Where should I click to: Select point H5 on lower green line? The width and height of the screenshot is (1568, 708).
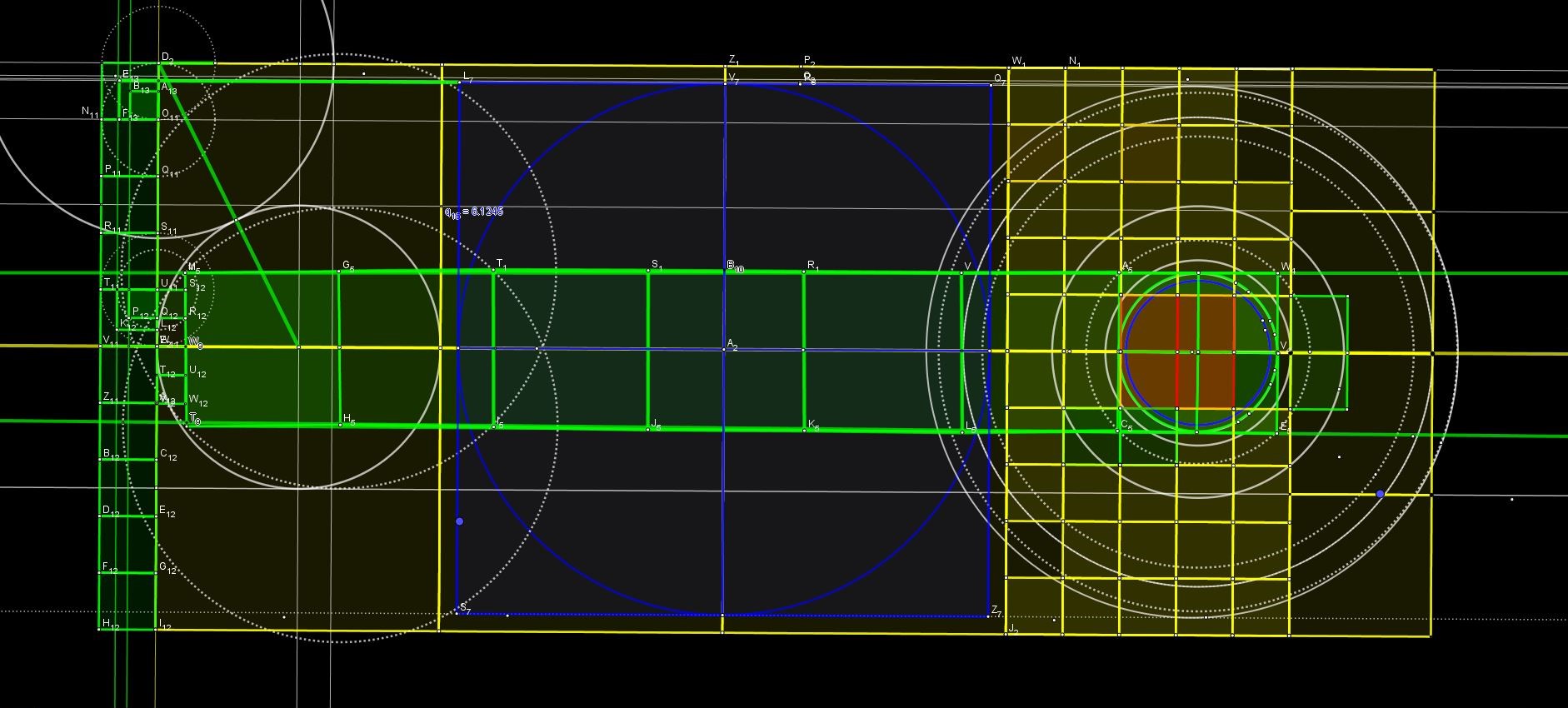[x=340, y=425]
